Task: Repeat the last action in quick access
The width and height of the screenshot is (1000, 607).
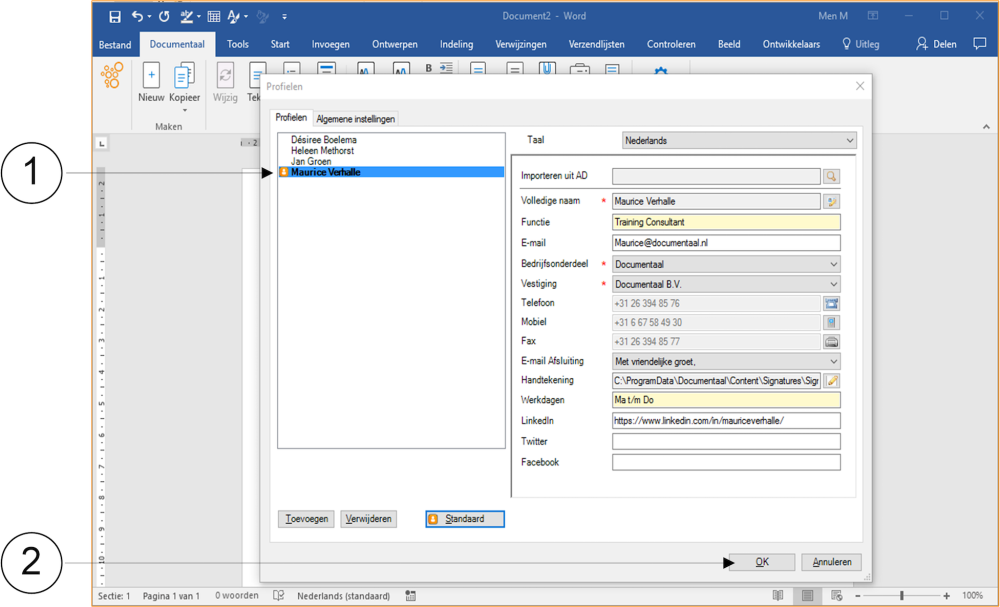Action: pyautogui.click(x=165, y=17)
